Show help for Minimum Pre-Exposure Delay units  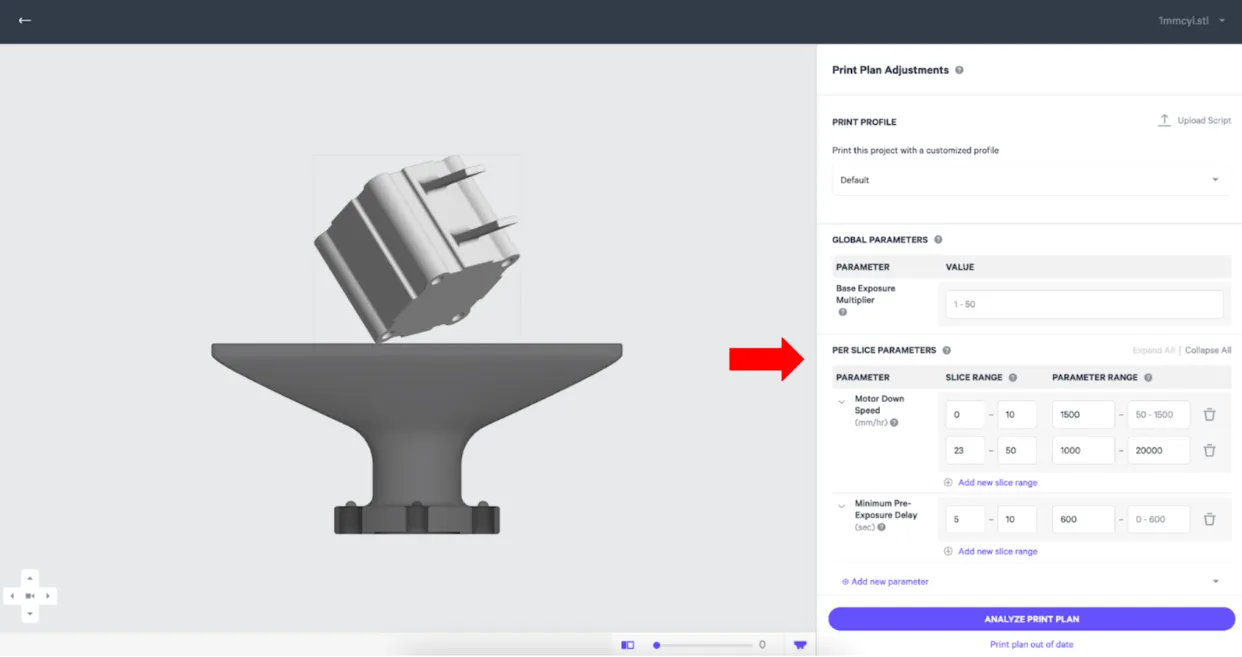(881, 527)
